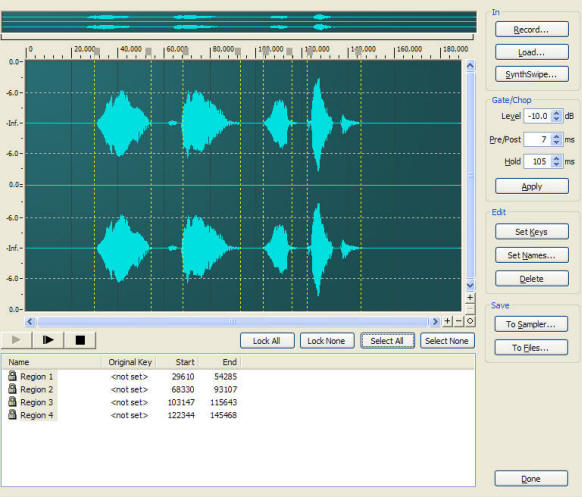582x497 pixels.
Task: Click the Done button
Action: (531, 478)
